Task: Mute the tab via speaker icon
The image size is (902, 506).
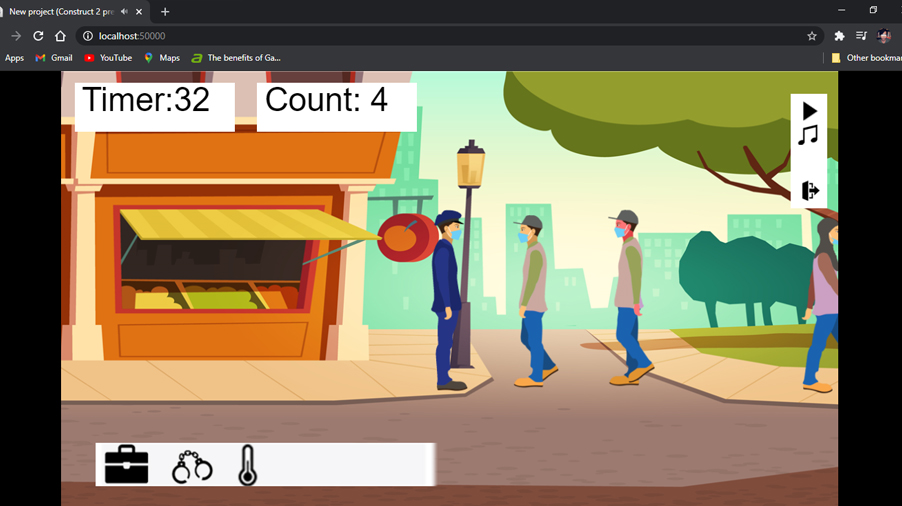Action: pyautogui.click(x=124, y=12)
